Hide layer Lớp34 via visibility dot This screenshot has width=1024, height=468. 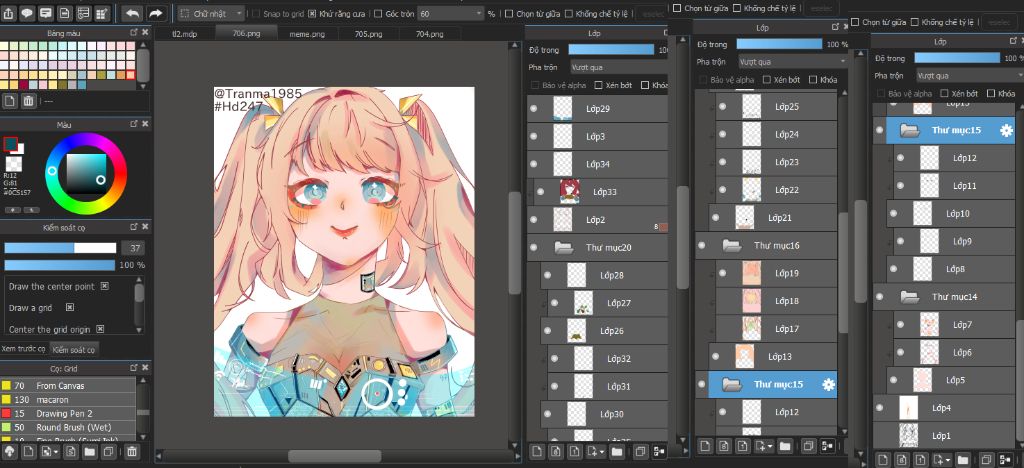click(534, 164)
